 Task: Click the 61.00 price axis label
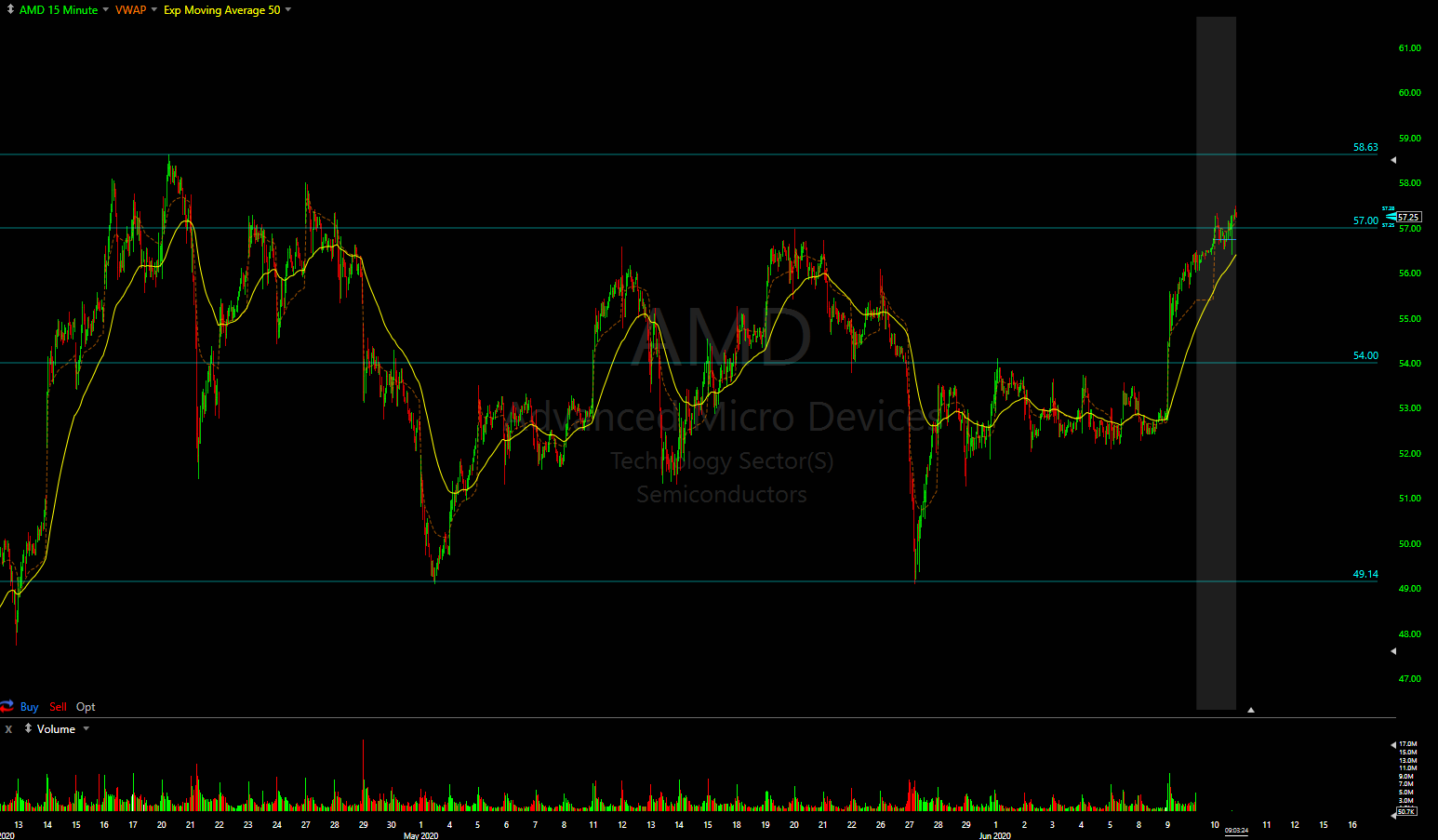tap(1410, 48)
